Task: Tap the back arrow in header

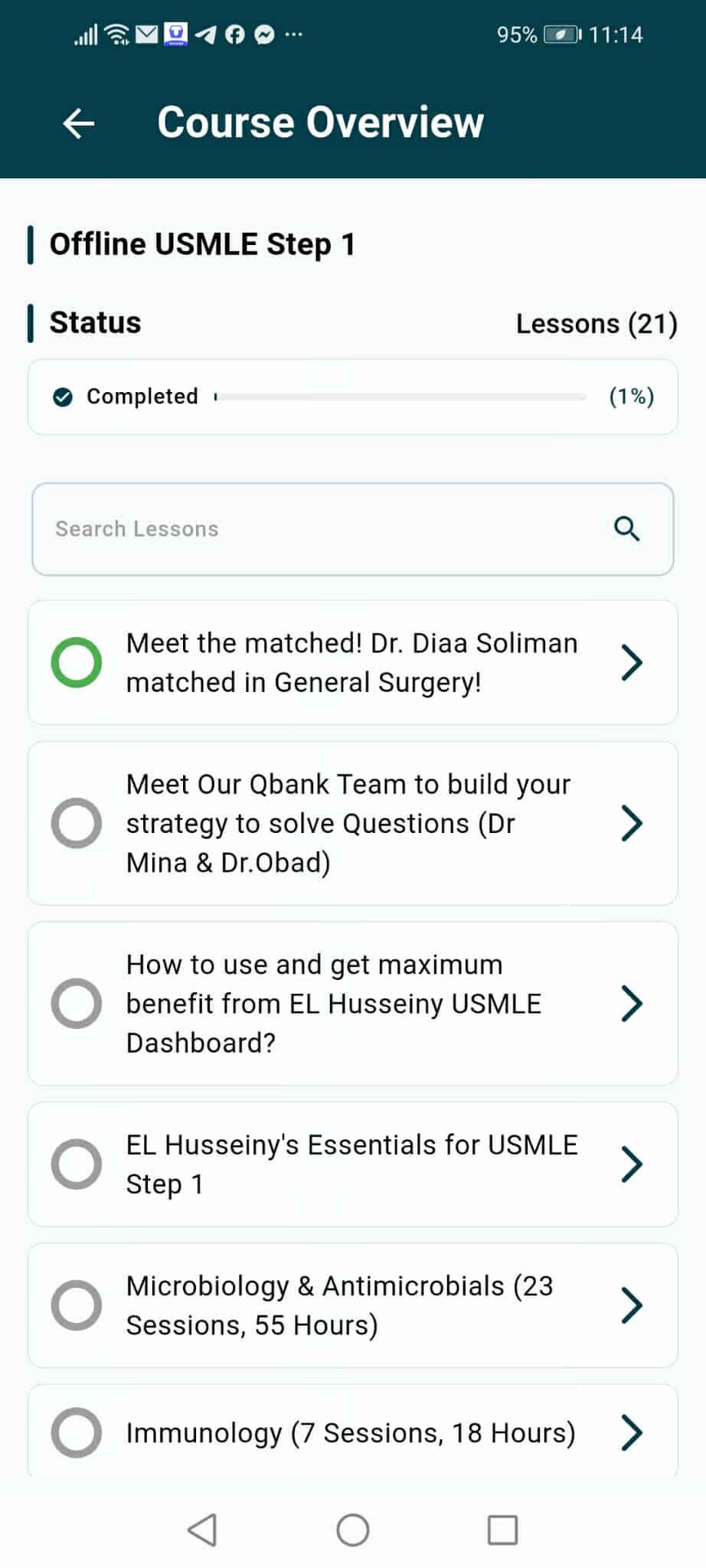Action: click(x=79, y=122)
